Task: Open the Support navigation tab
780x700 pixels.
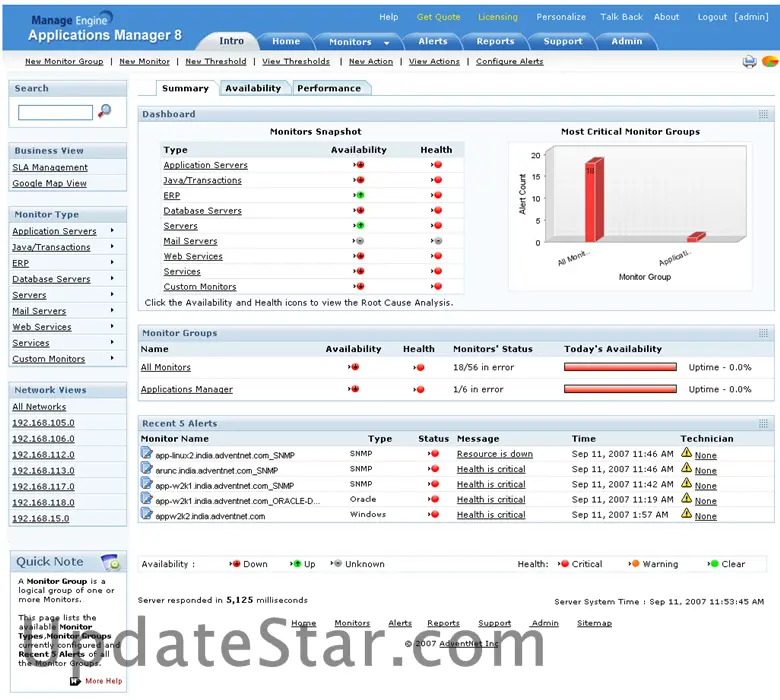Action: click(563, 41)
